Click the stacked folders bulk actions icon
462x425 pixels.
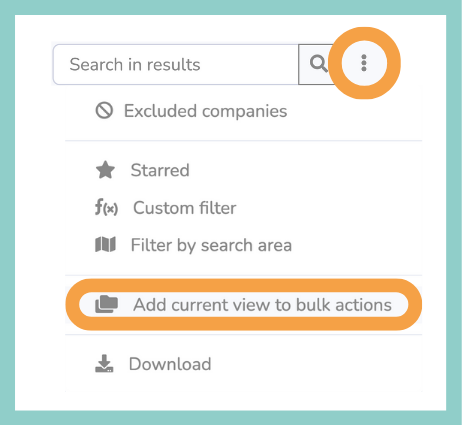[x=106, y=304]
